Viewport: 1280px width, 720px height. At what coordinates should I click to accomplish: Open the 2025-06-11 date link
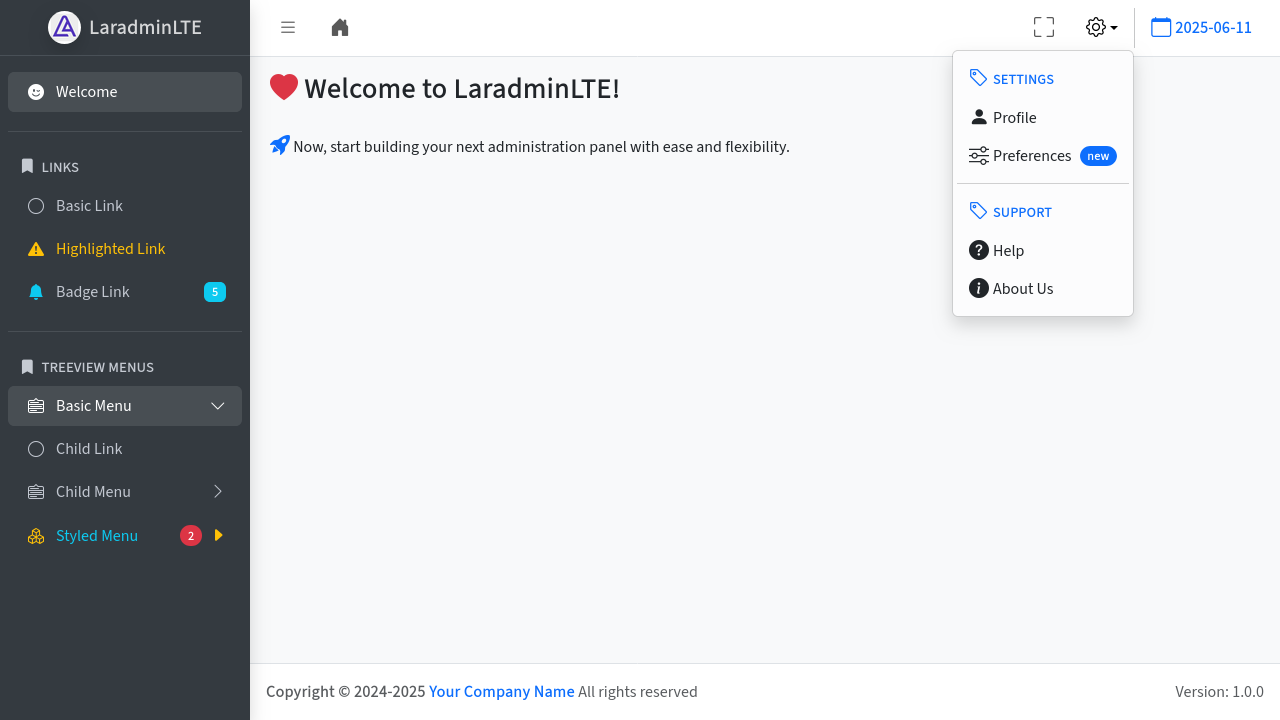point(1213,28)
